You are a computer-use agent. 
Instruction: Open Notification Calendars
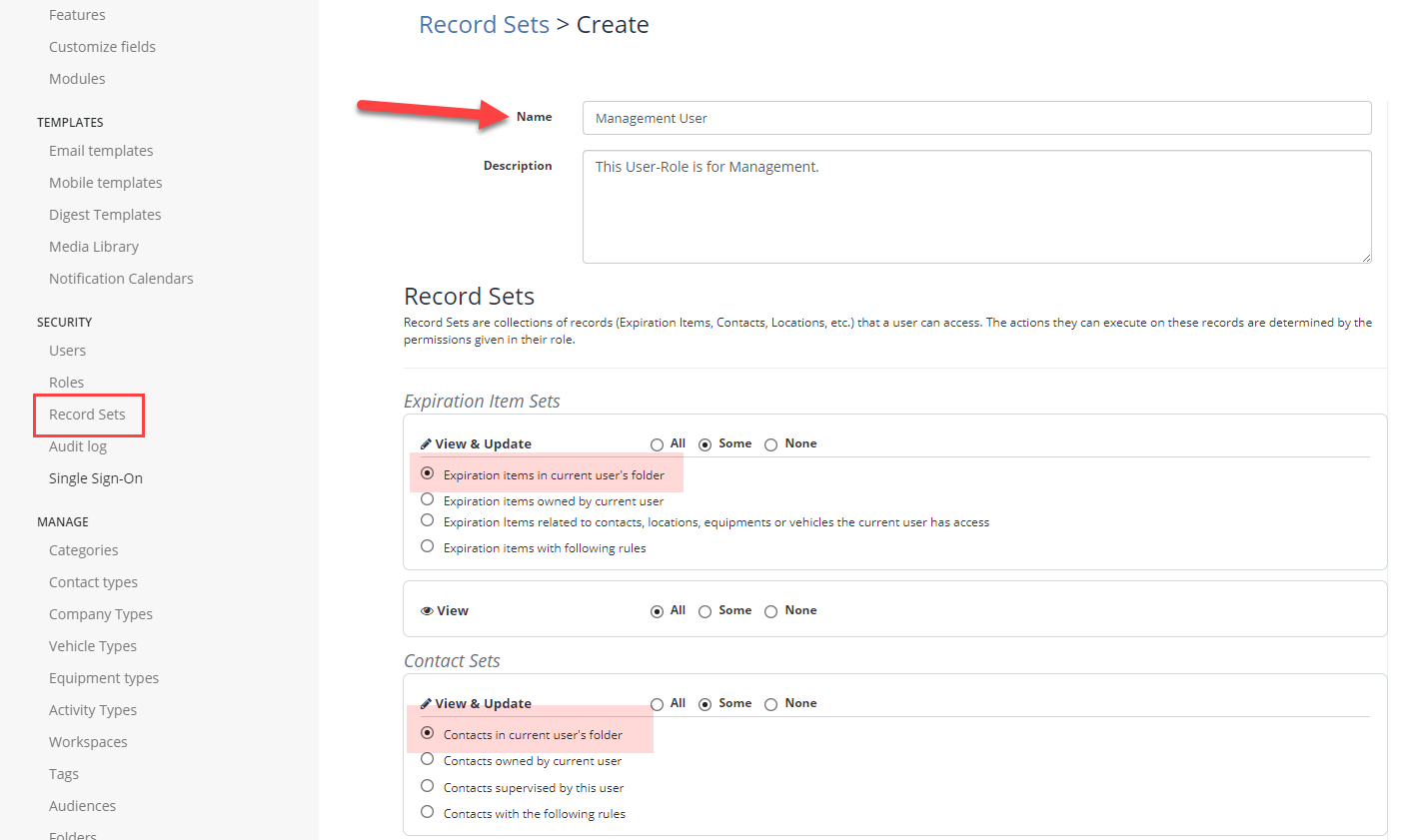121,279
